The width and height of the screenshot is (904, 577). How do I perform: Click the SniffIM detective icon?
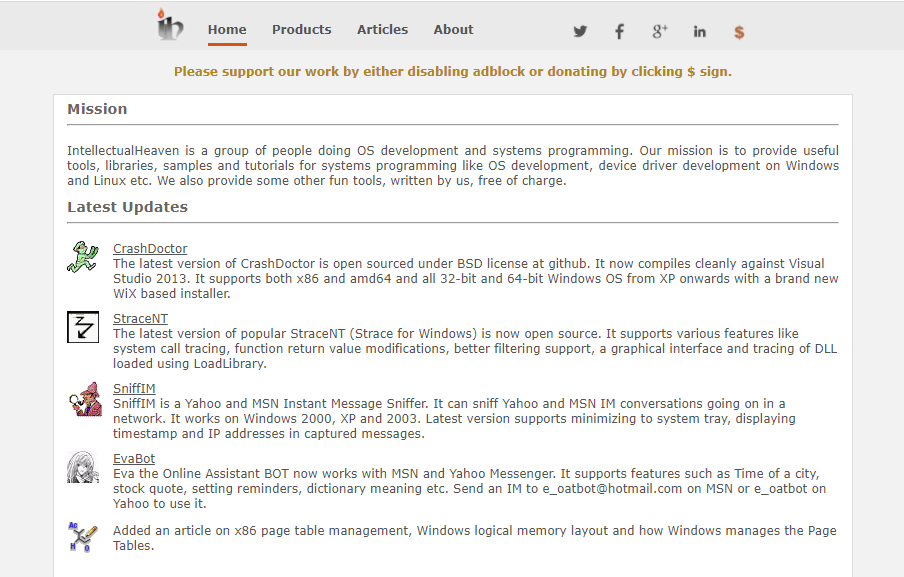pyautogui.click(x=85, y=398)
